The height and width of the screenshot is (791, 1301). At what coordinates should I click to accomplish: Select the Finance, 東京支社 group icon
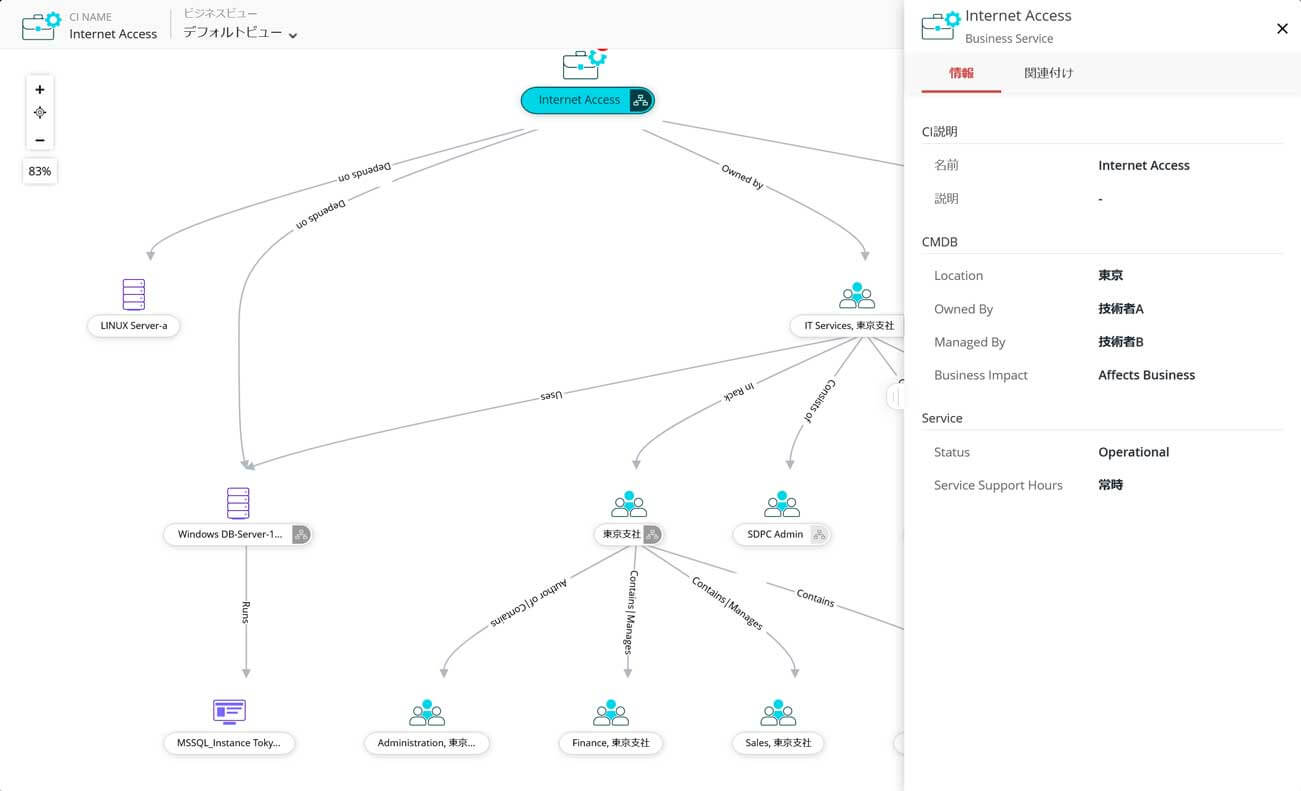point(610,712)
